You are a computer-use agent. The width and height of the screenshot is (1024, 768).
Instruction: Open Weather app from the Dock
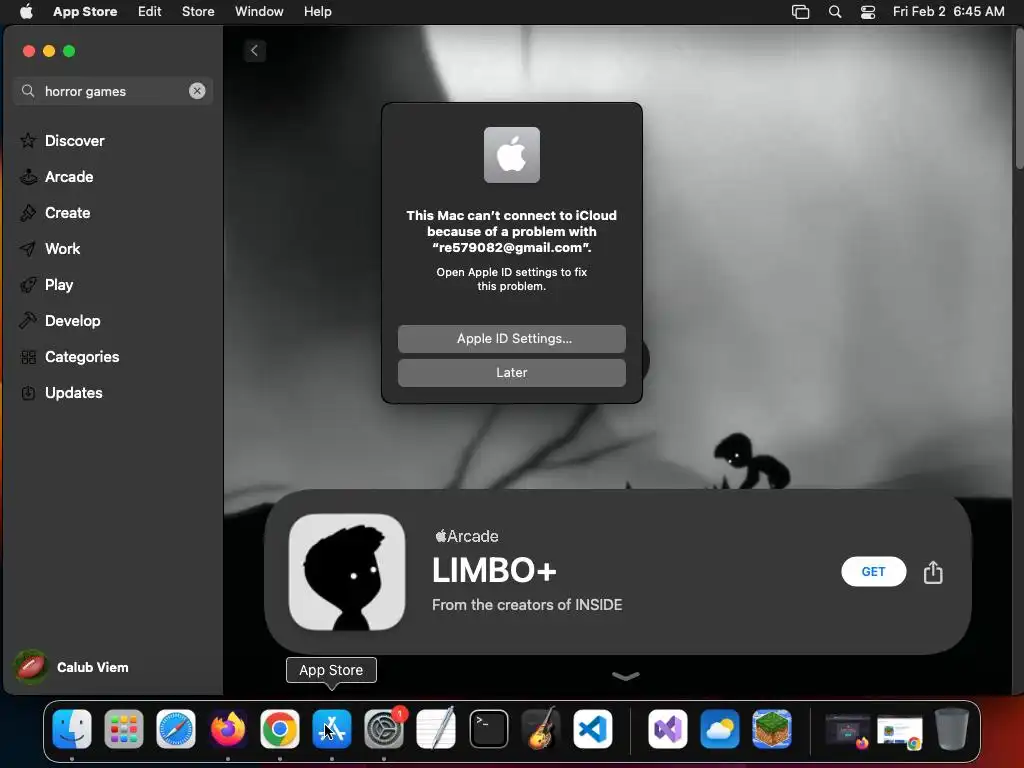click(x=720, y=729)
